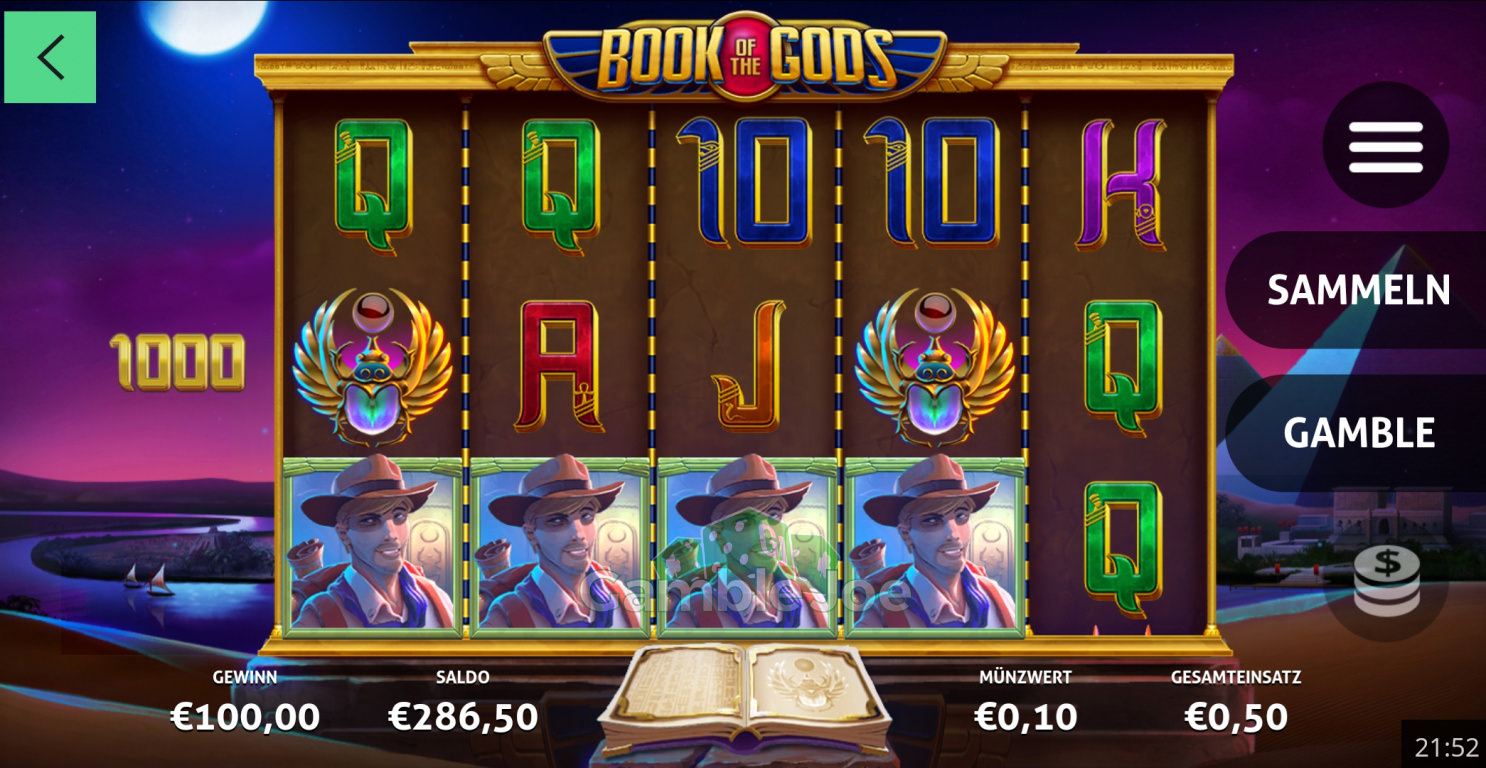This screenshot has height=768, width=1486.
Task: Click the 21:52 clock
Action: click(x=1446, y=747)
